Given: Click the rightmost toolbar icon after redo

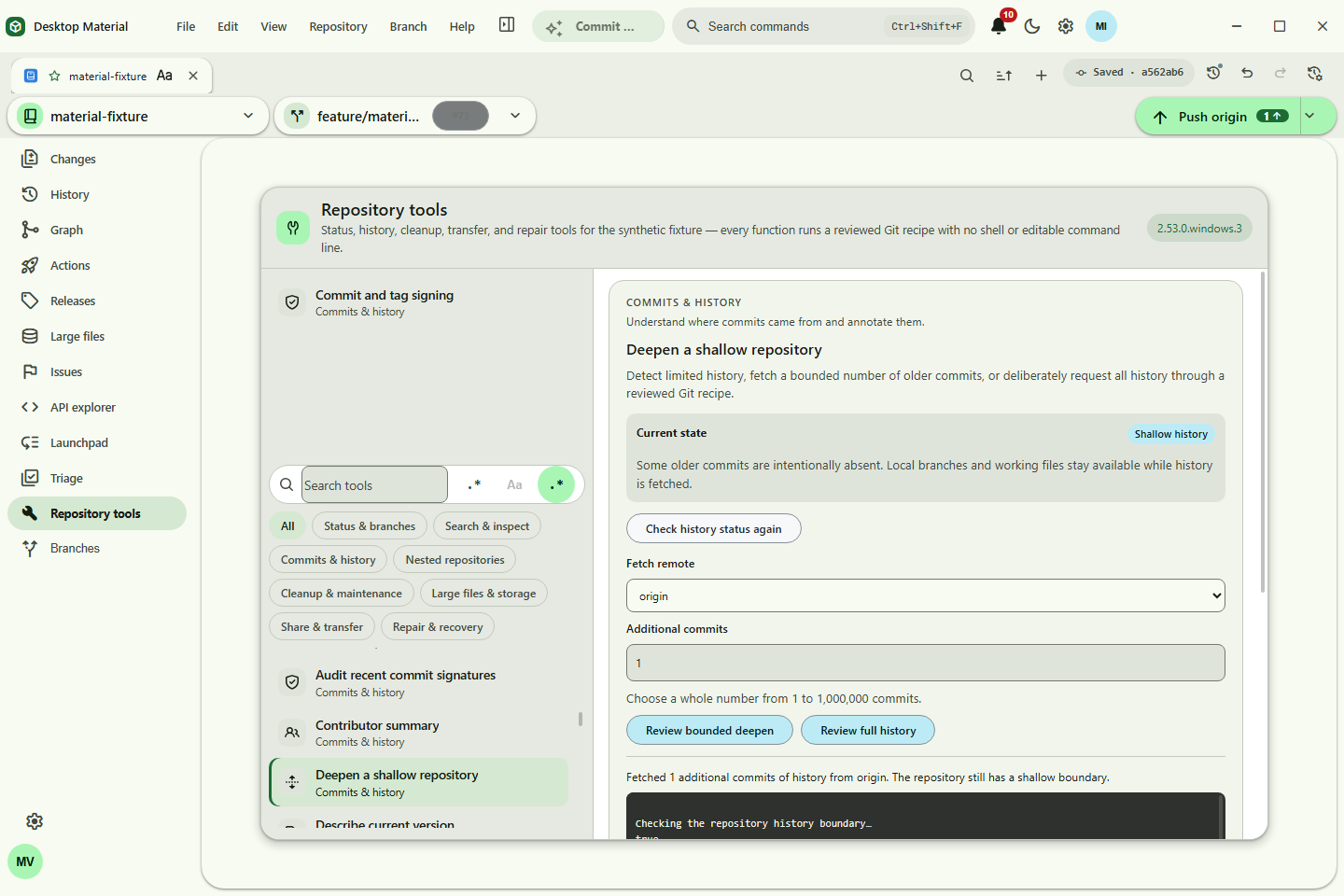Looking at the screenshot, I should pos(1315,72).
